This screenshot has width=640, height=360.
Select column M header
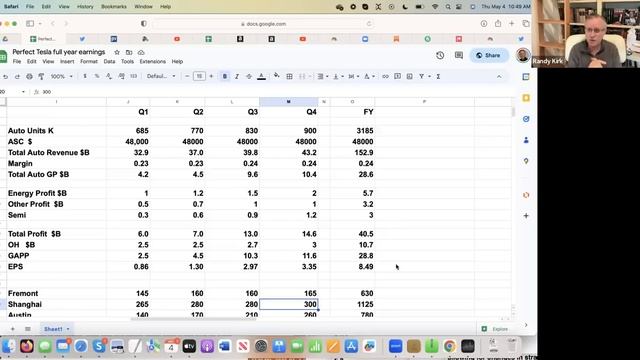289,102
